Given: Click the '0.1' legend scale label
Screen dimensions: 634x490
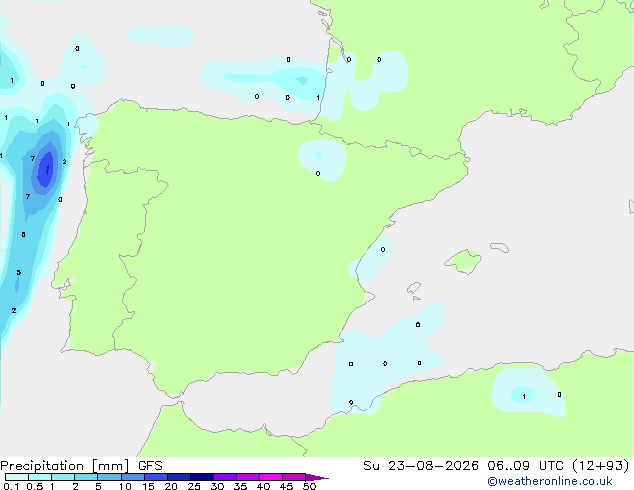Looking at the screenshot, I should pyautogui.click(x=11, y=486).
